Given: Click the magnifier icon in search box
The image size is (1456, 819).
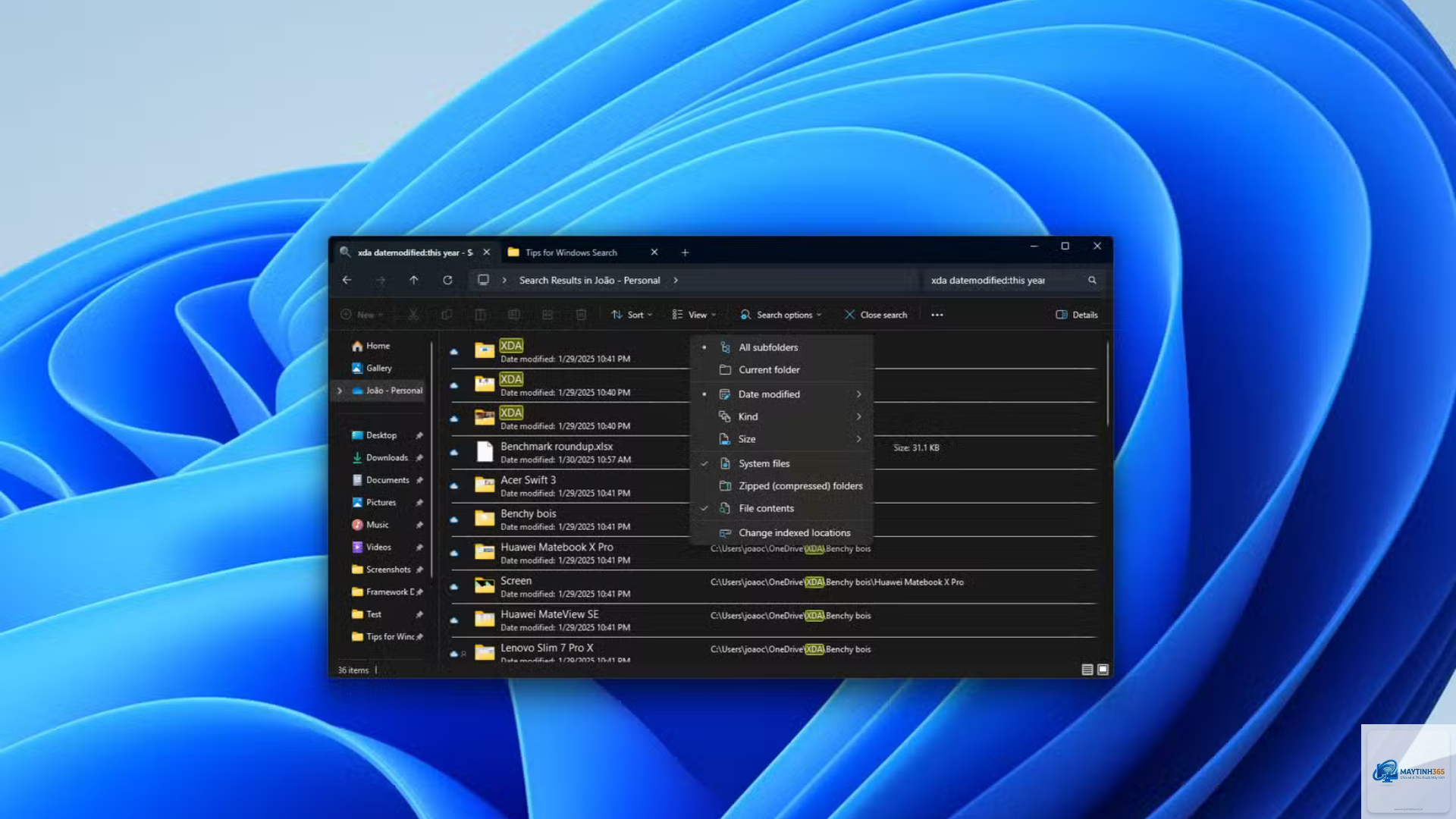Looking at the screenshot, I should 1092,280.
